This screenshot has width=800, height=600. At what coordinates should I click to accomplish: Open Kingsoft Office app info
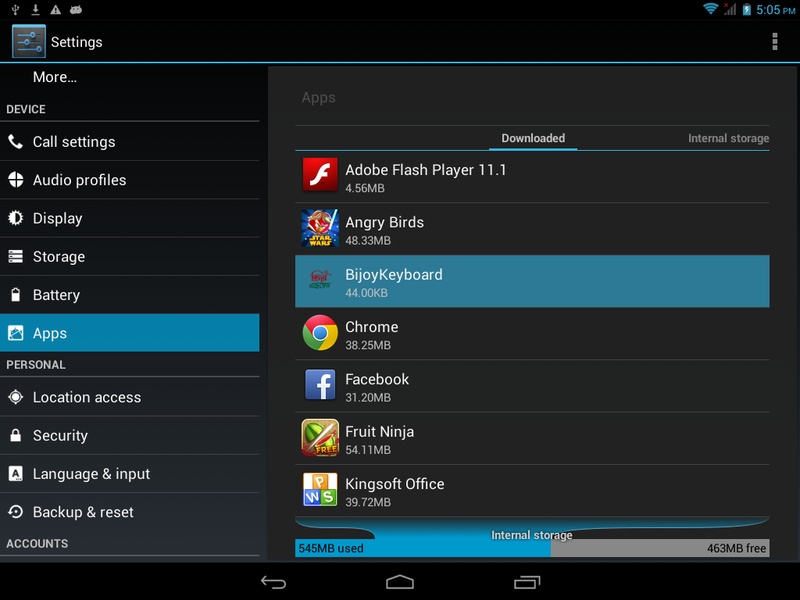click(532, 491)
